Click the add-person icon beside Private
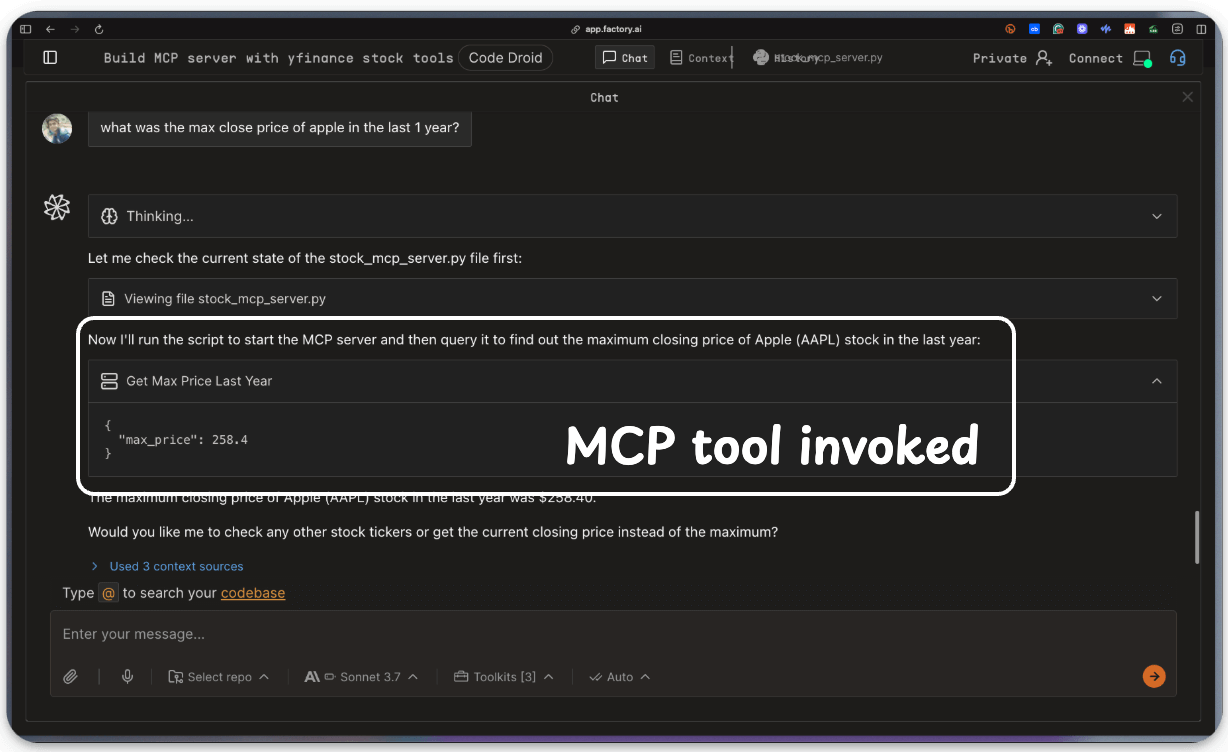The image size is (1228, 752). pos(1044,58)
